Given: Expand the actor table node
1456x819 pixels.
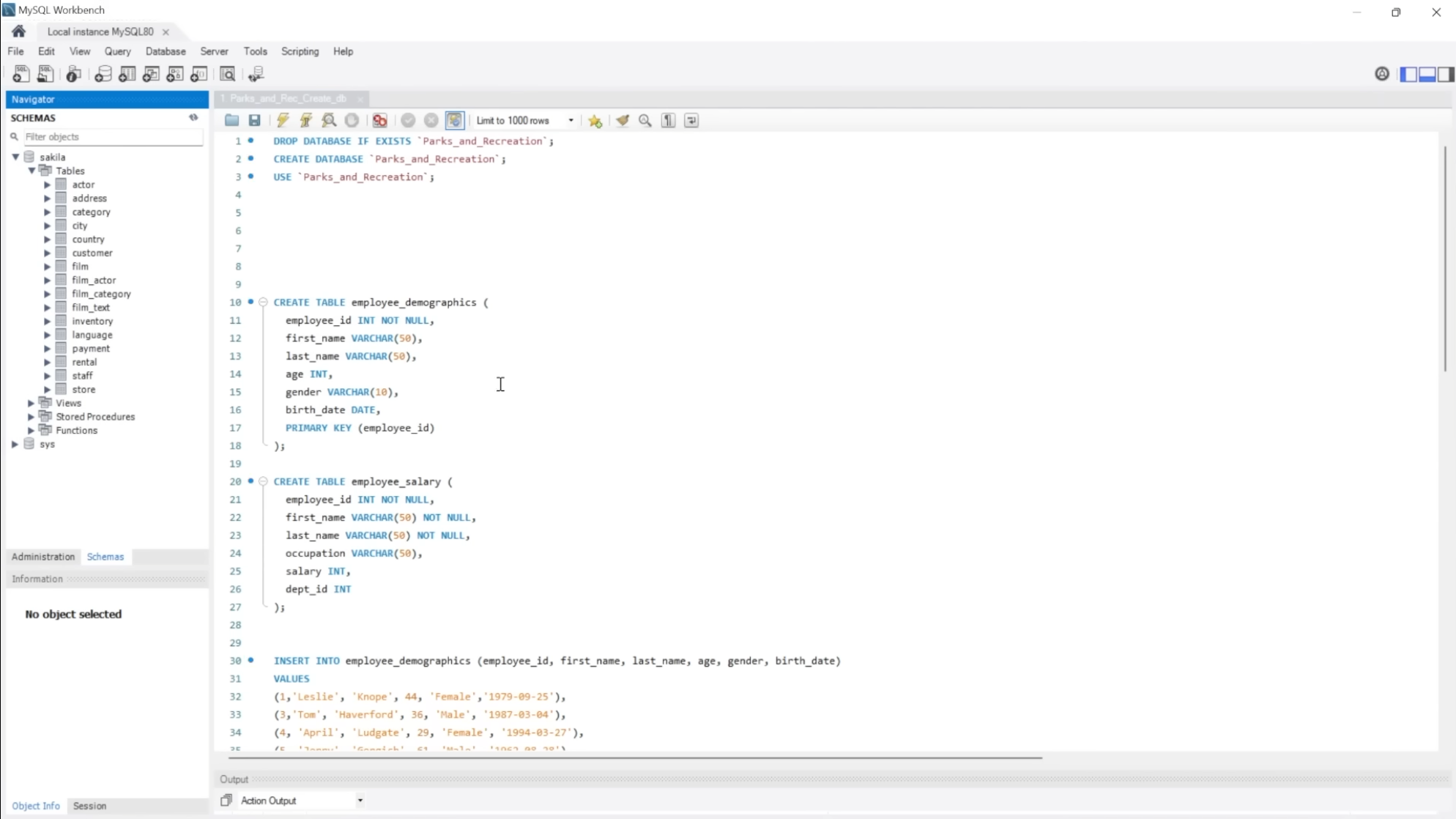Looking at the screenshot, I should [x=48, y=185].
